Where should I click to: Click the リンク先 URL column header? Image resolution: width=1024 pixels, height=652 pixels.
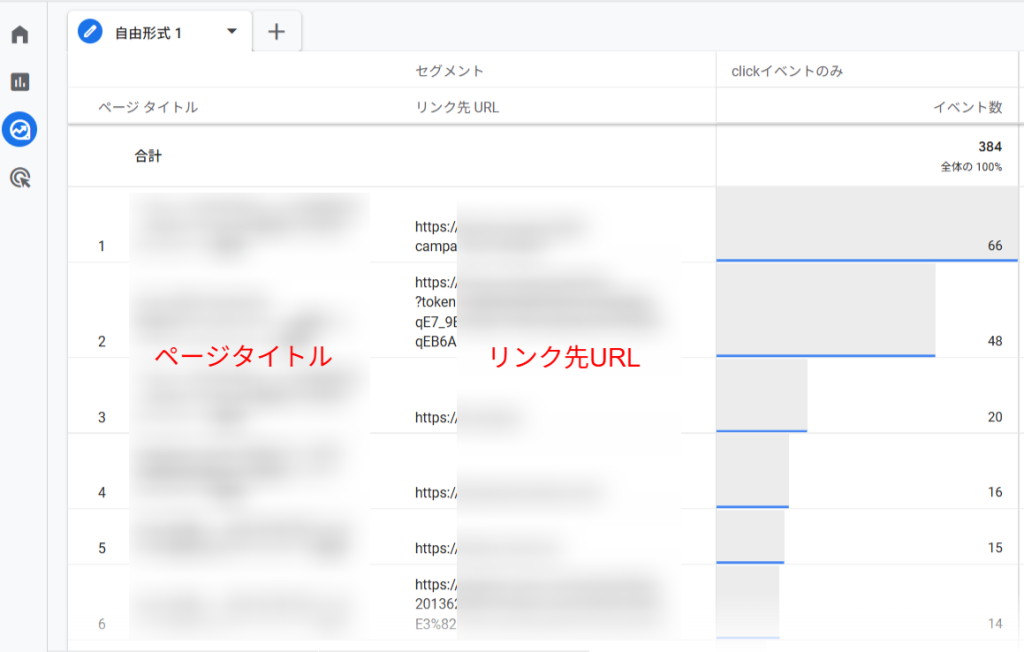point(457,107)
